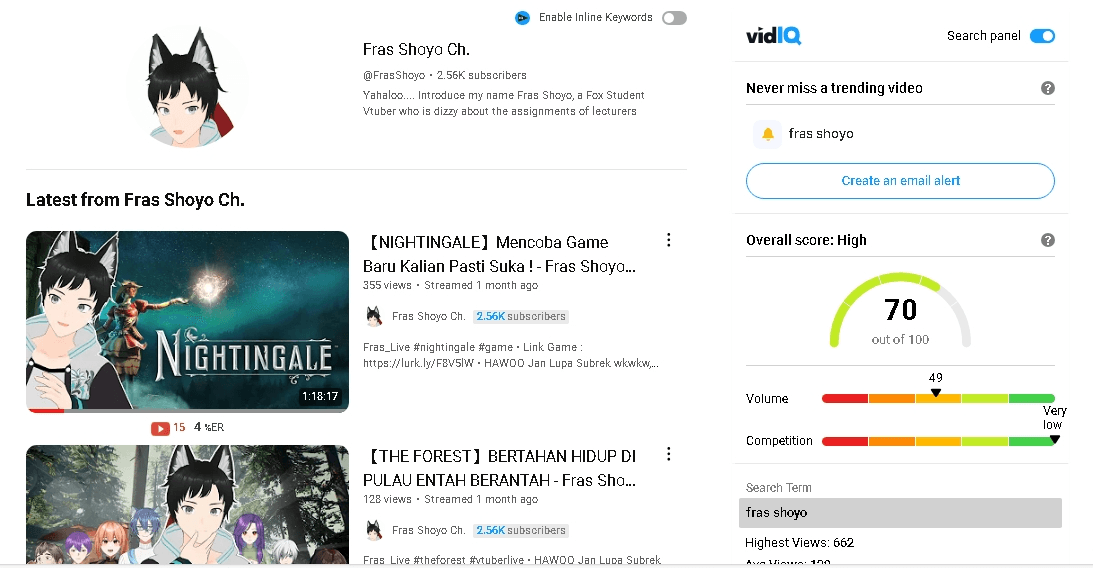The width and height of the screenshot is (1093, 568).
Task: Open more options for NIGHTINGALE video
Action: 668,240
